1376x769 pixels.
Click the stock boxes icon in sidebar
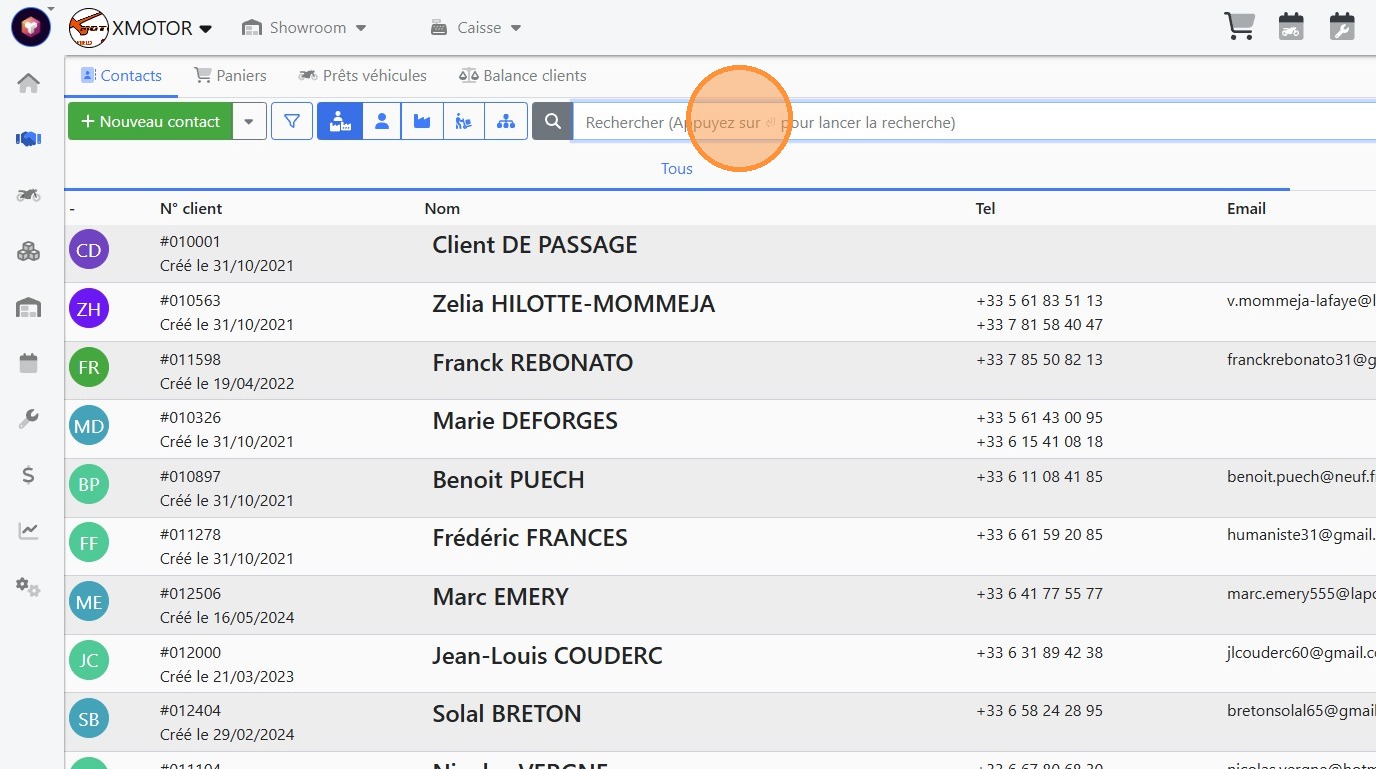[x=29, y=252]
